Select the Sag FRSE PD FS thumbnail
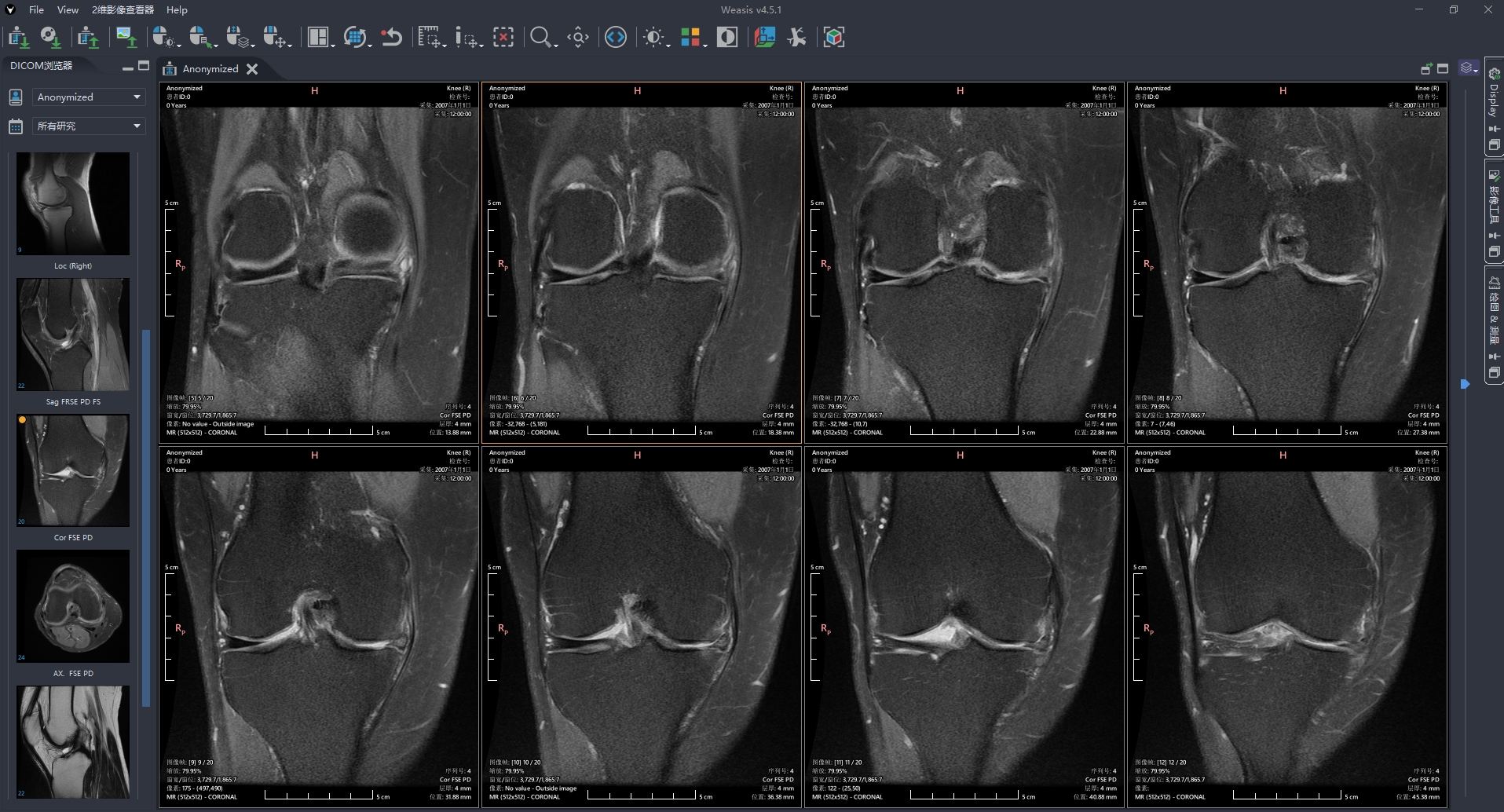 [x=73, y=334]
